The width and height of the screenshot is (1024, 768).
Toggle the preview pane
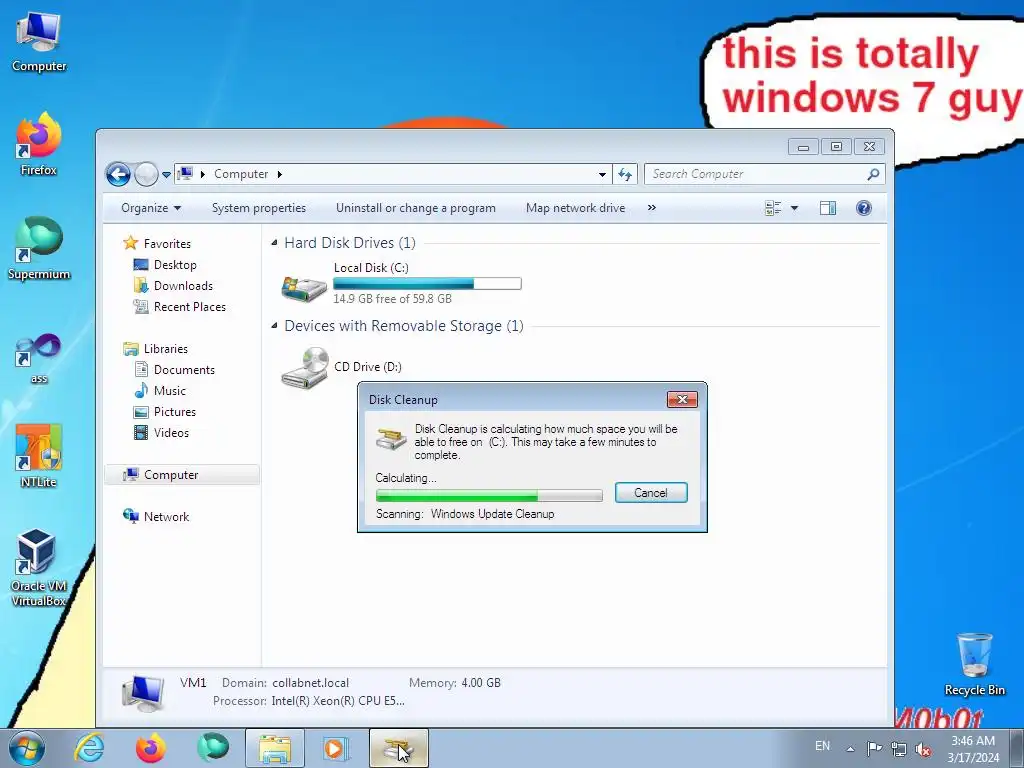coord(827,208)
